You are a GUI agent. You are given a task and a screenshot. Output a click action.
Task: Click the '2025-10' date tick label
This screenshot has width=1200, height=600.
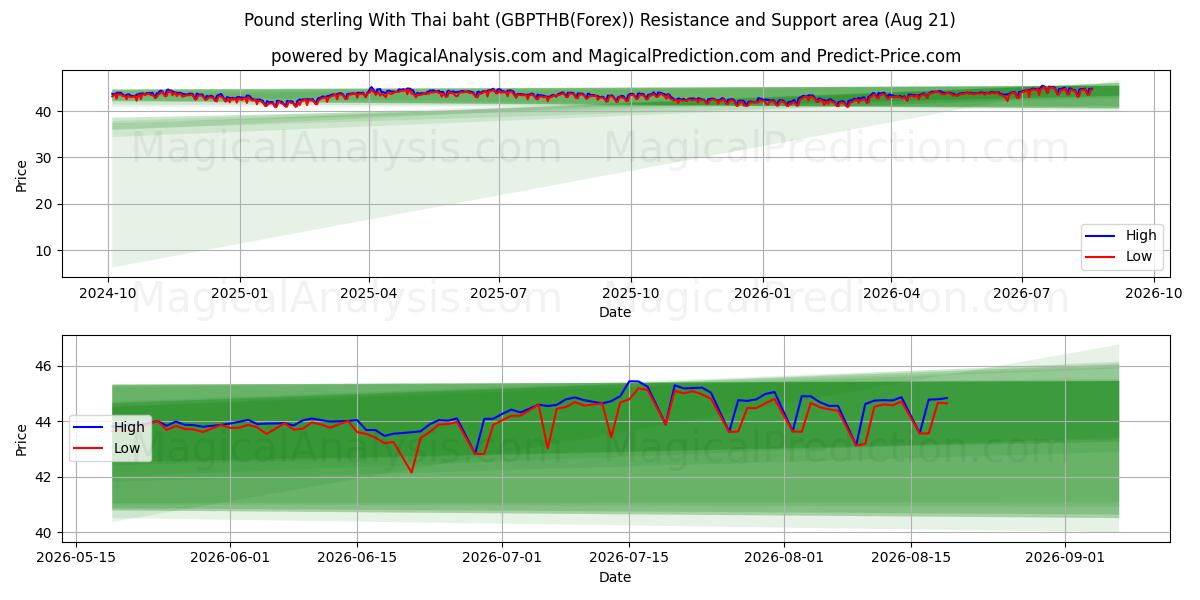630,293
